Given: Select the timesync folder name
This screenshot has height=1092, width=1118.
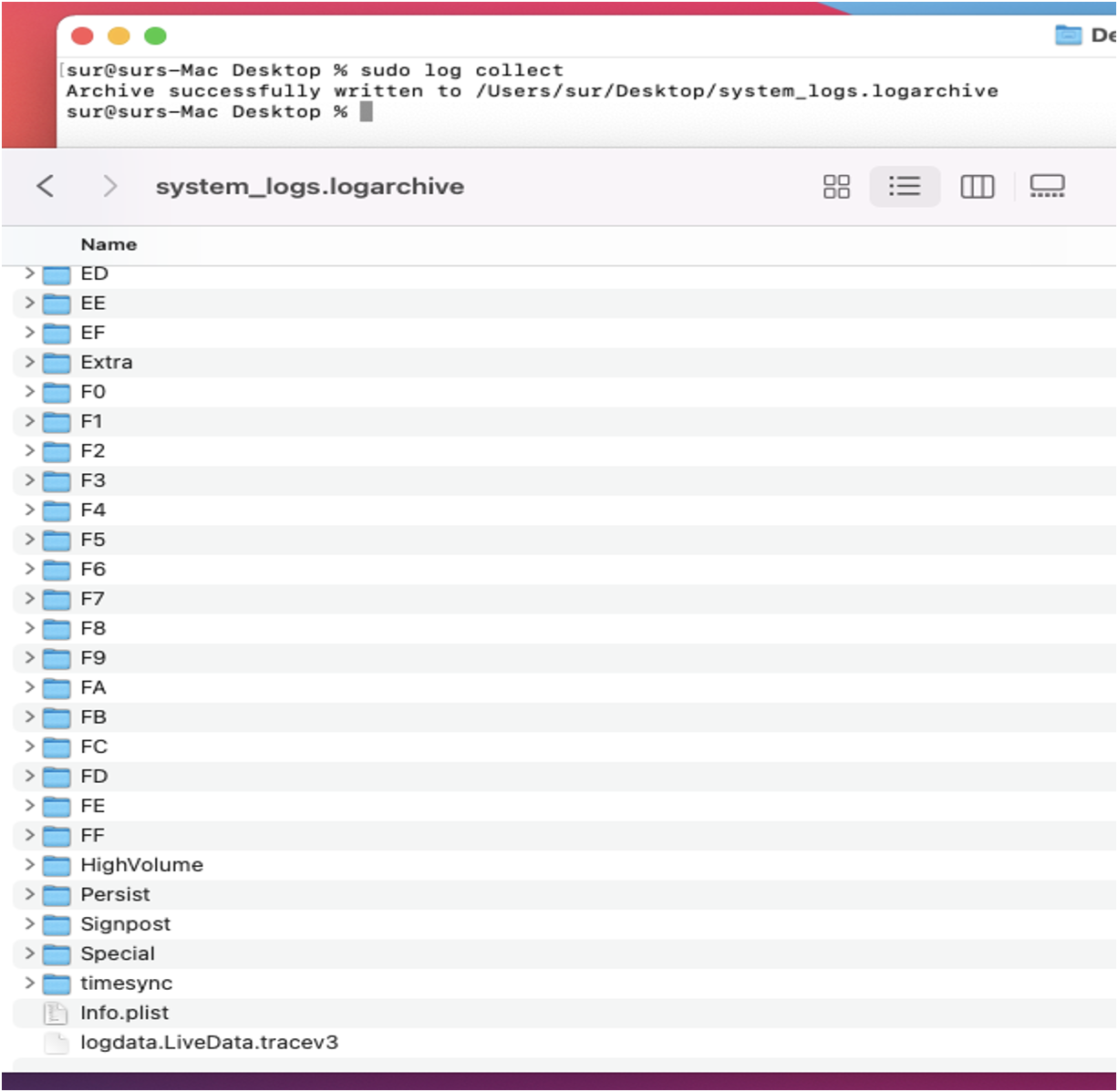Looking at the screenshot, I should (x=127, y=984).
